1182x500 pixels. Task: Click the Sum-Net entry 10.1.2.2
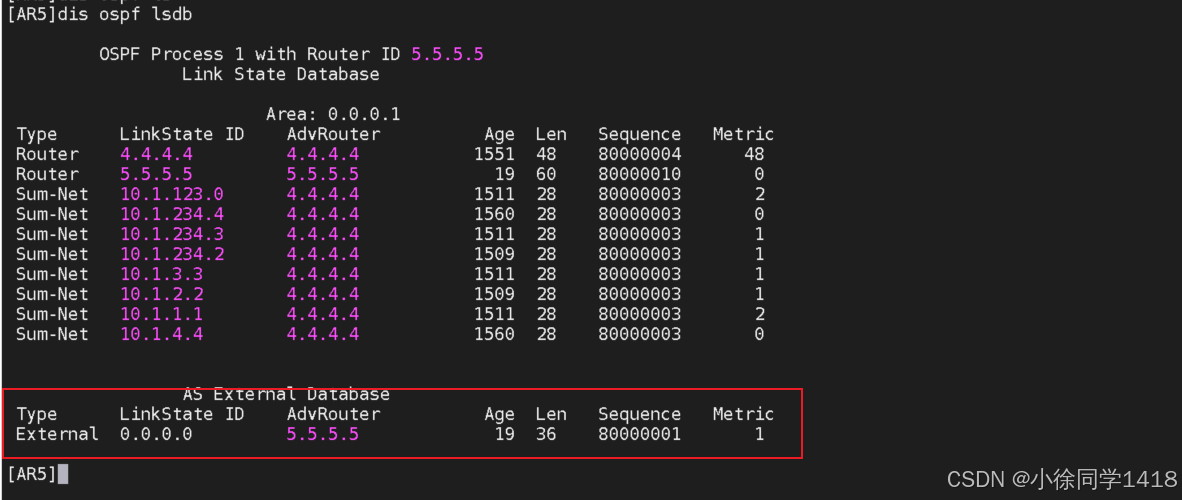pos(161,294)
